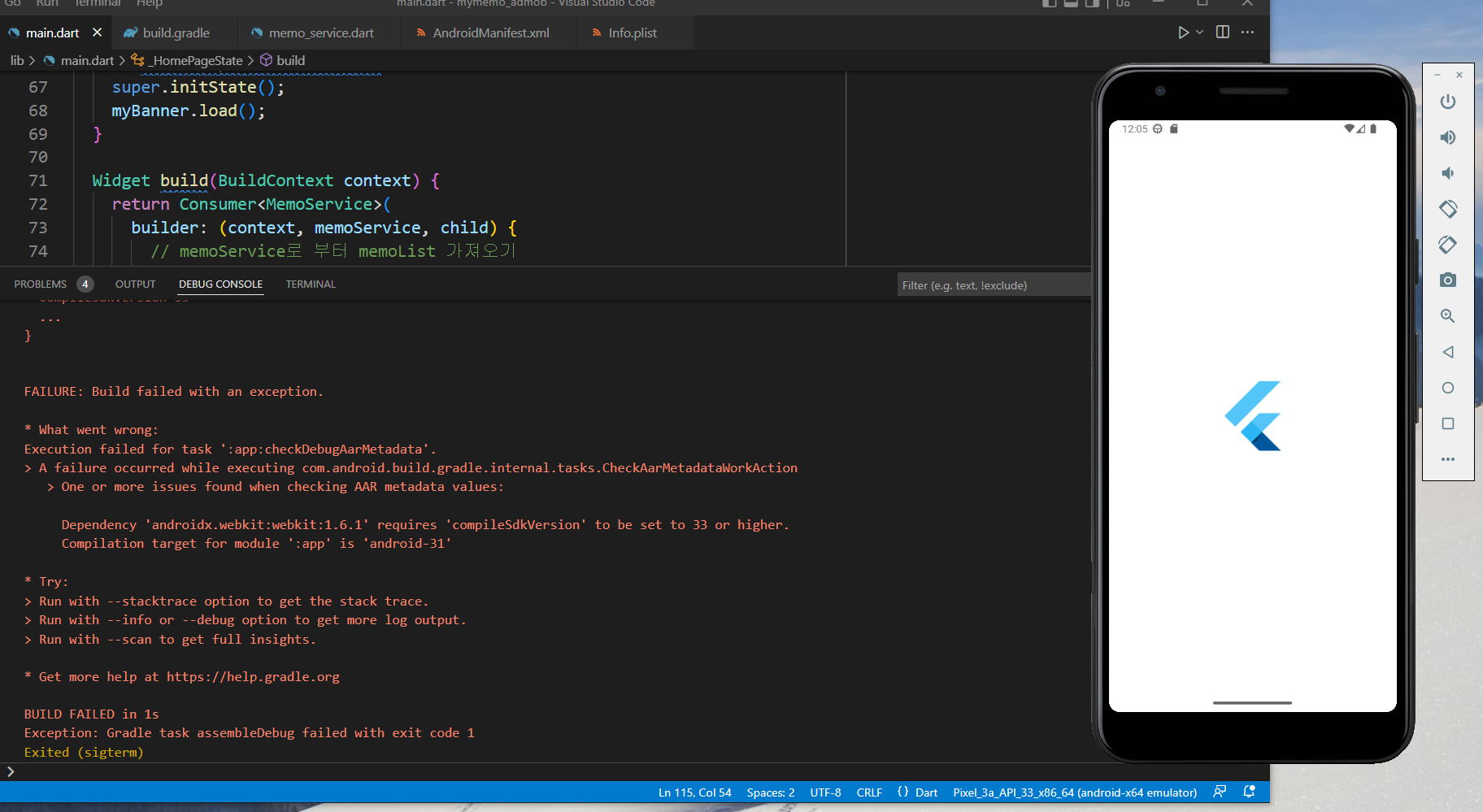Change file encoding via UTF-8

pyautogui.click(x=825, y=792)
